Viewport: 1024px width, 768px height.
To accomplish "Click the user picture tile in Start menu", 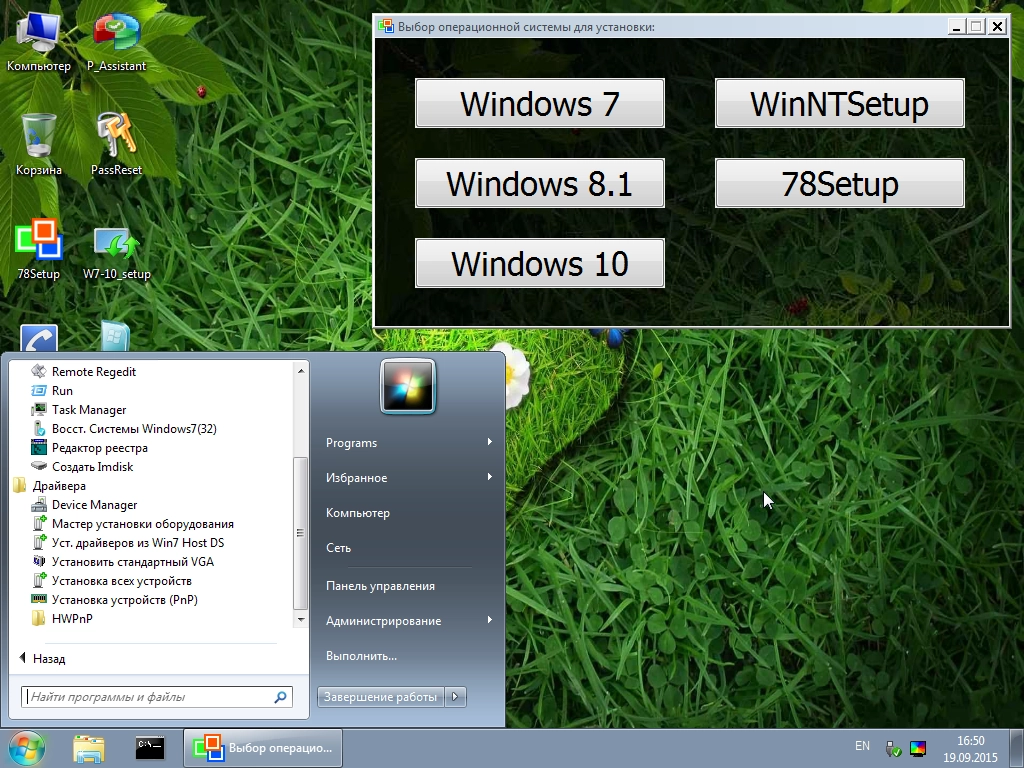I will coord(408,387).
